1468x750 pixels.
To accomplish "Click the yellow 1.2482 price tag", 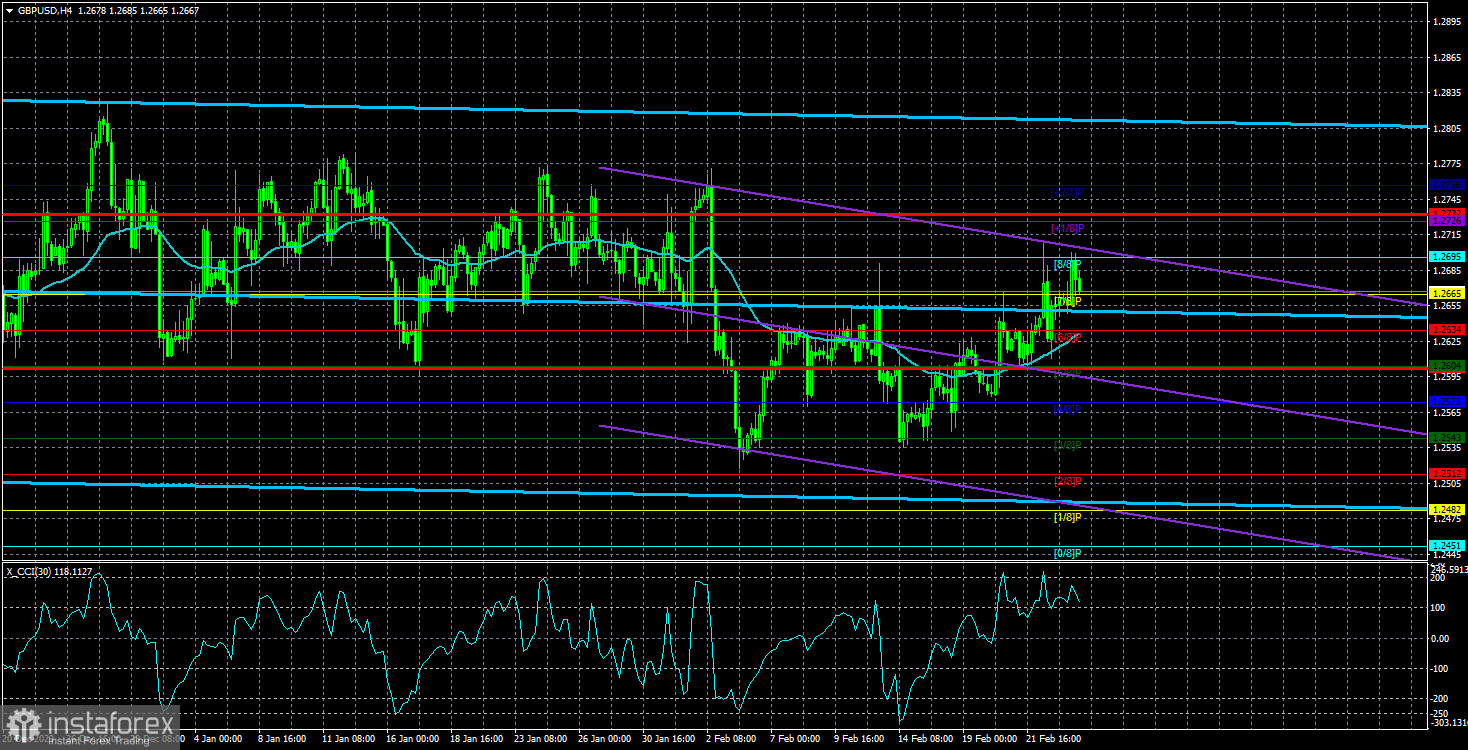I will pos(1447,510).
